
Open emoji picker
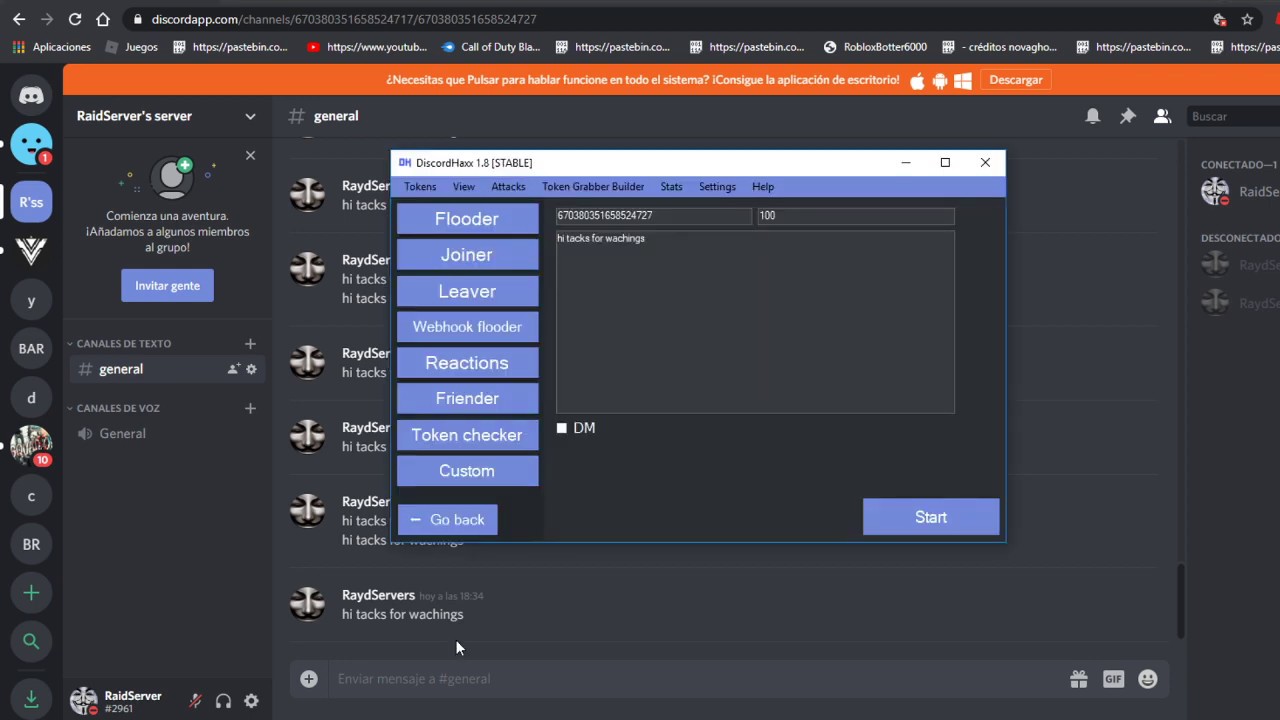coord(1148,679)
